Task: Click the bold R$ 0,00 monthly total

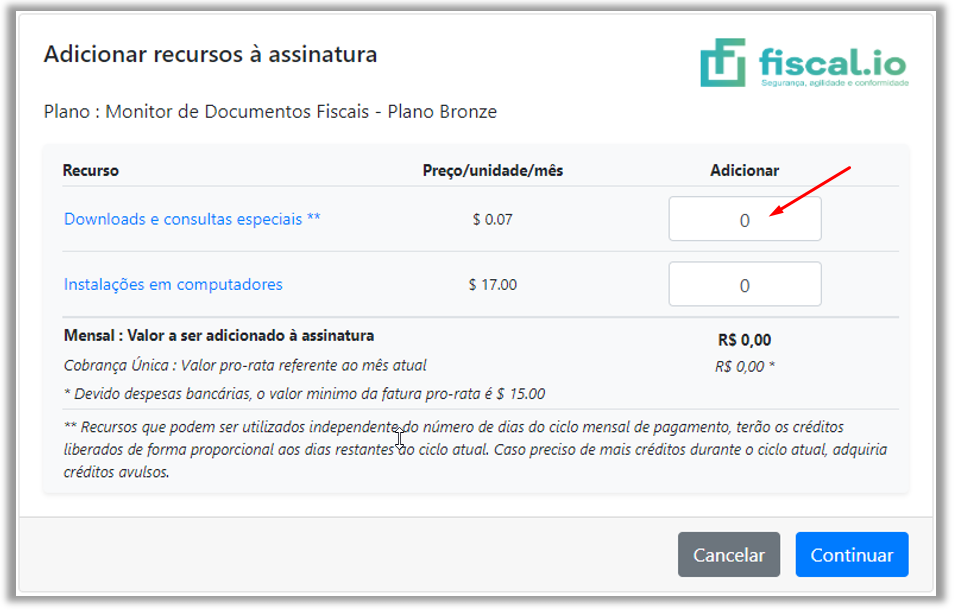Action: pos(744,340)
